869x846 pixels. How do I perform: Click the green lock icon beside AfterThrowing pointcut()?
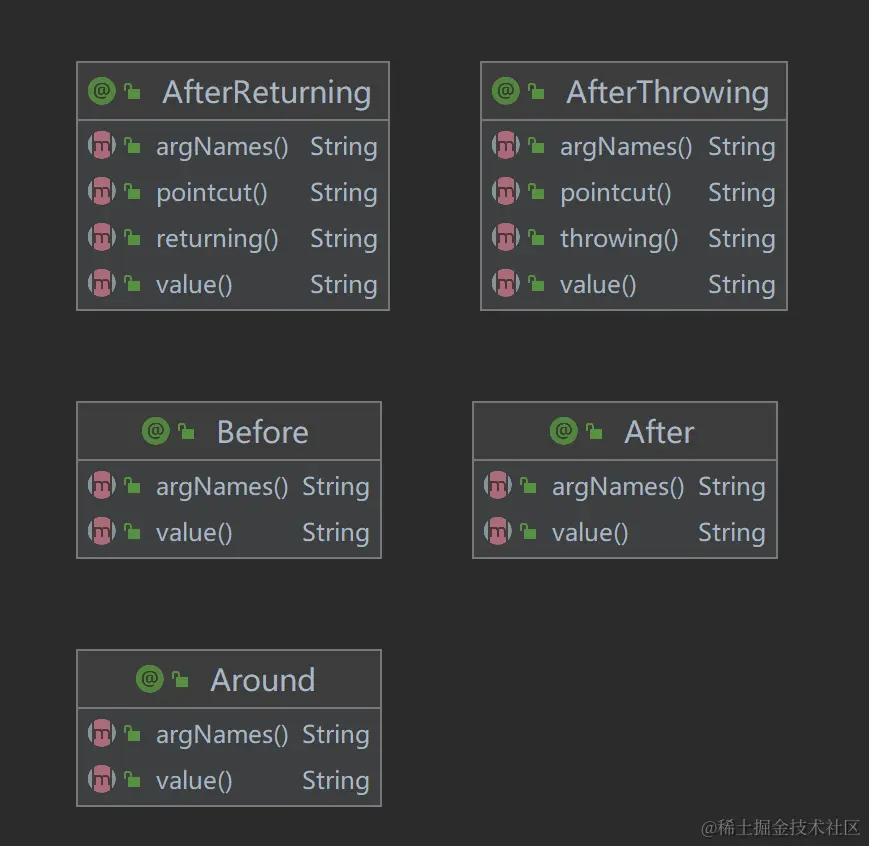tap(536, 193)
